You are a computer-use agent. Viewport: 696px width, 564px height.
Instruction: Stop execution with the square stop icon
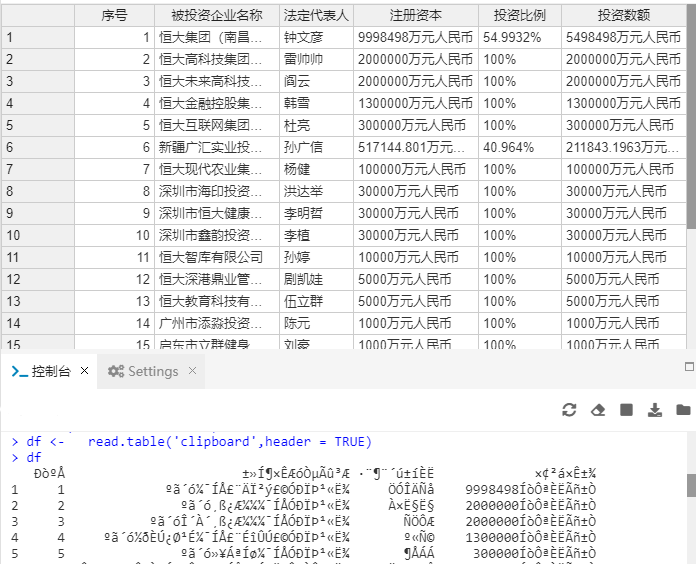pyautogui.click(x=626, y=410)
